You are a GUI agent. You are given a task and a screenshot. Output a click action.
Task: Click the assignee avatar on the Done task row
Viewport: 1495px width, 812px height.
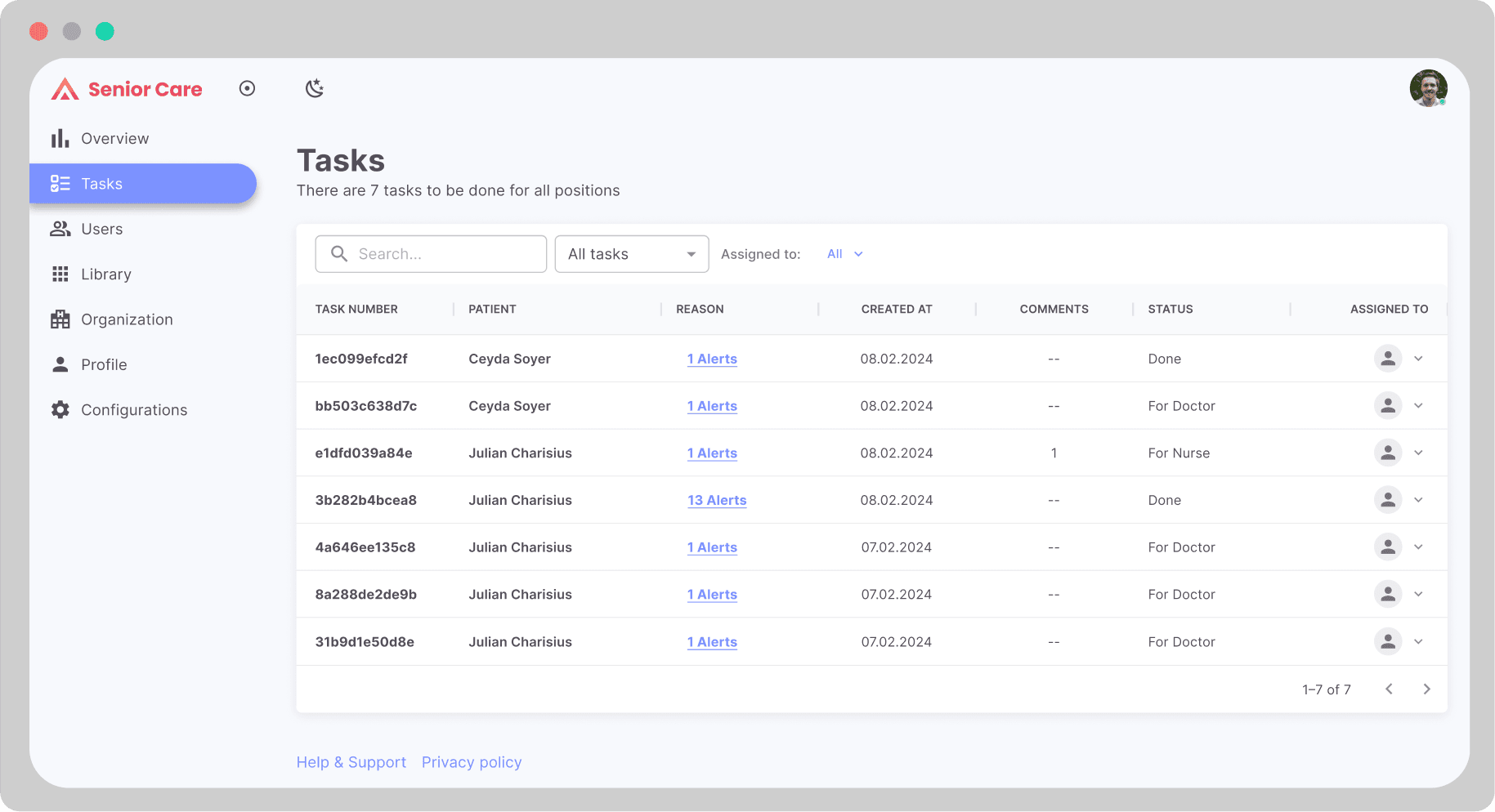[x=1388, y=359]
